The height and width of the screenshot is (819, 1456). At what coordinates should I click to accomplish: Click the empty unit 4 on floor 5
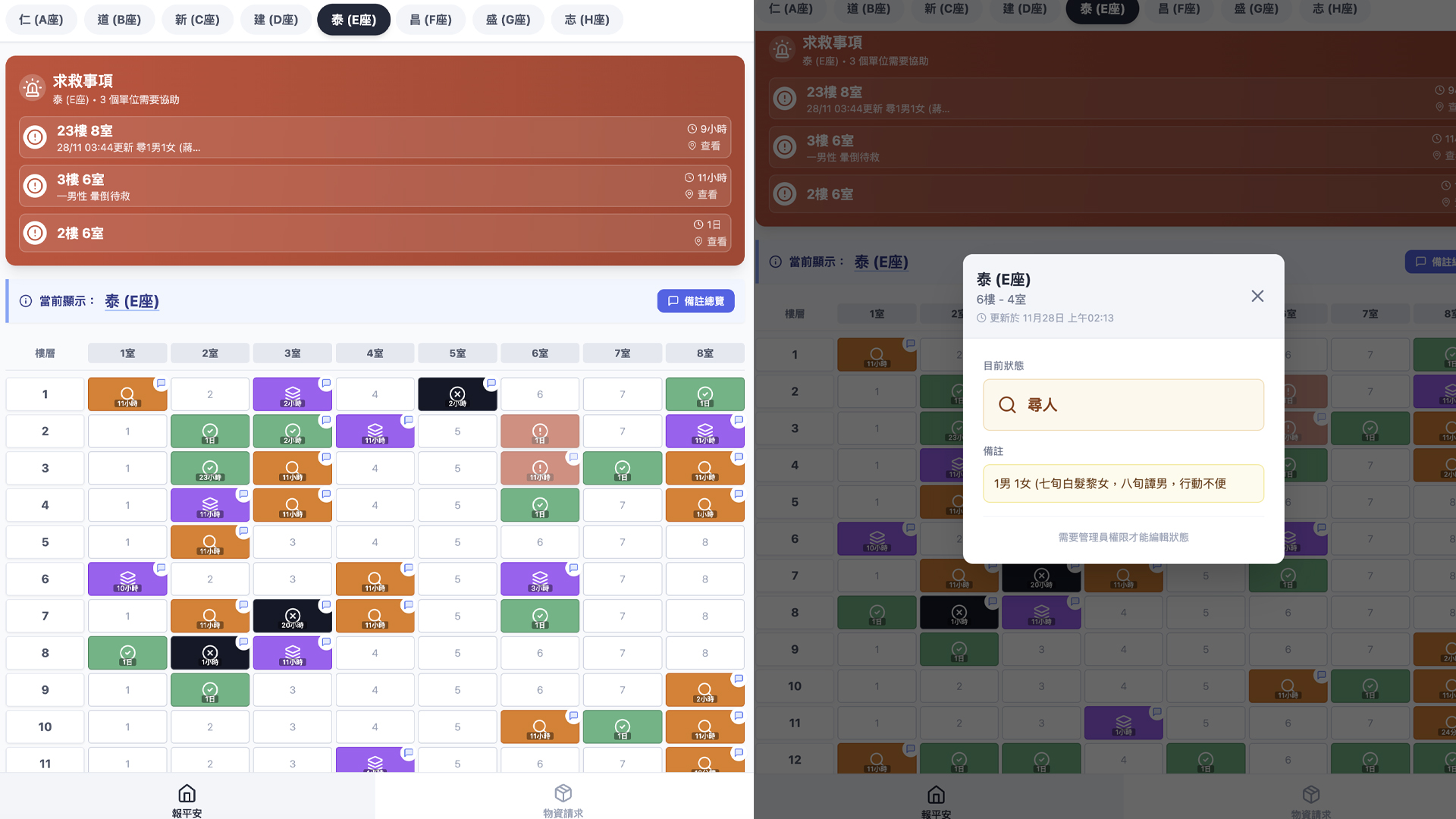click(375, 542)
